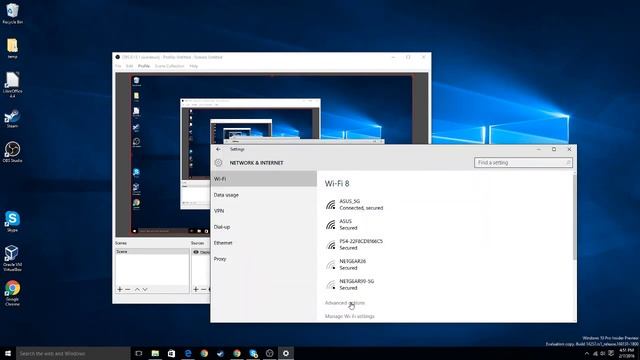Add a source in OBS Sources panel

click(x=196, y=289)
